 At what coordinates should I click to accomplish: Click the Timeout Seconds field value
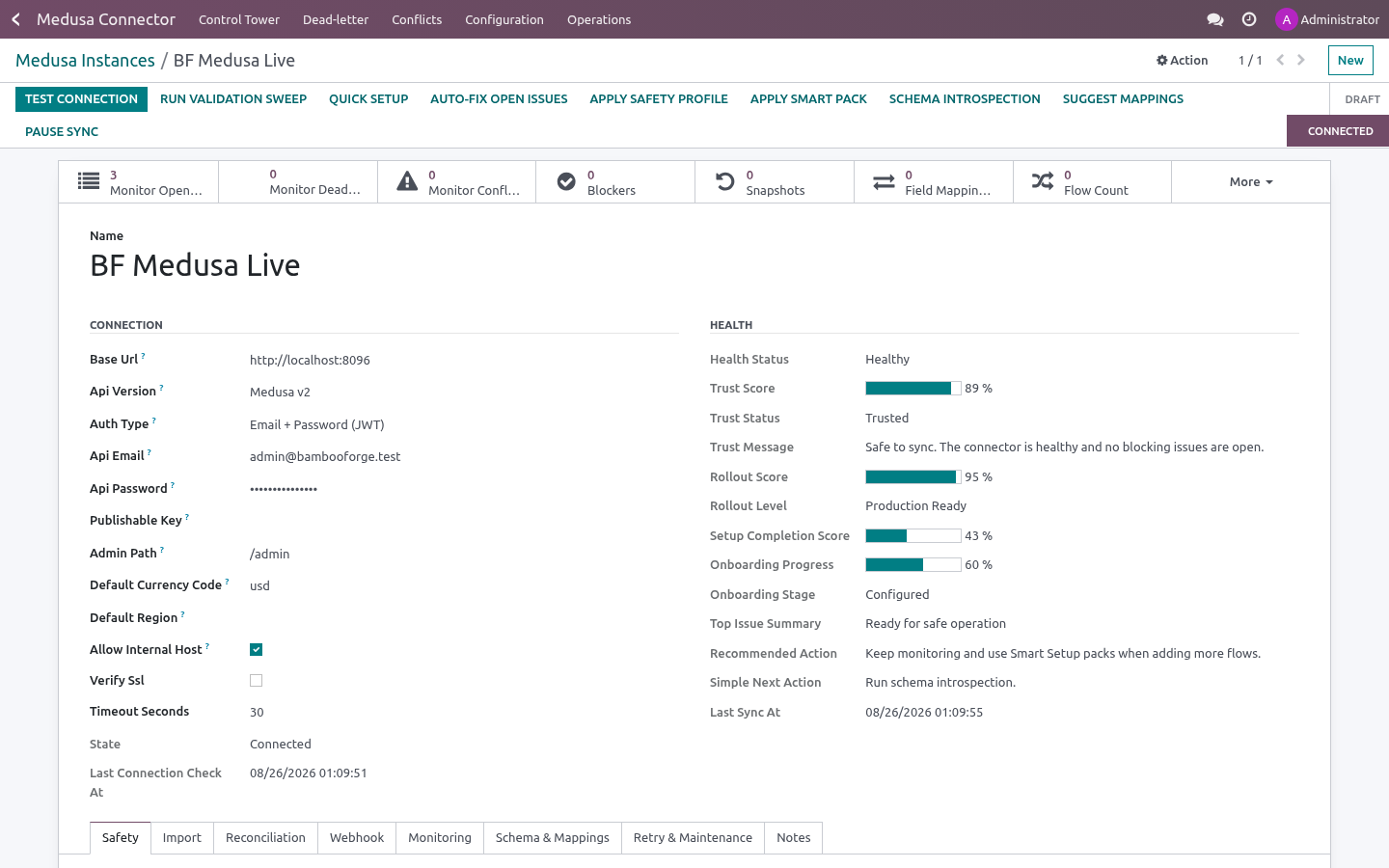257,713
